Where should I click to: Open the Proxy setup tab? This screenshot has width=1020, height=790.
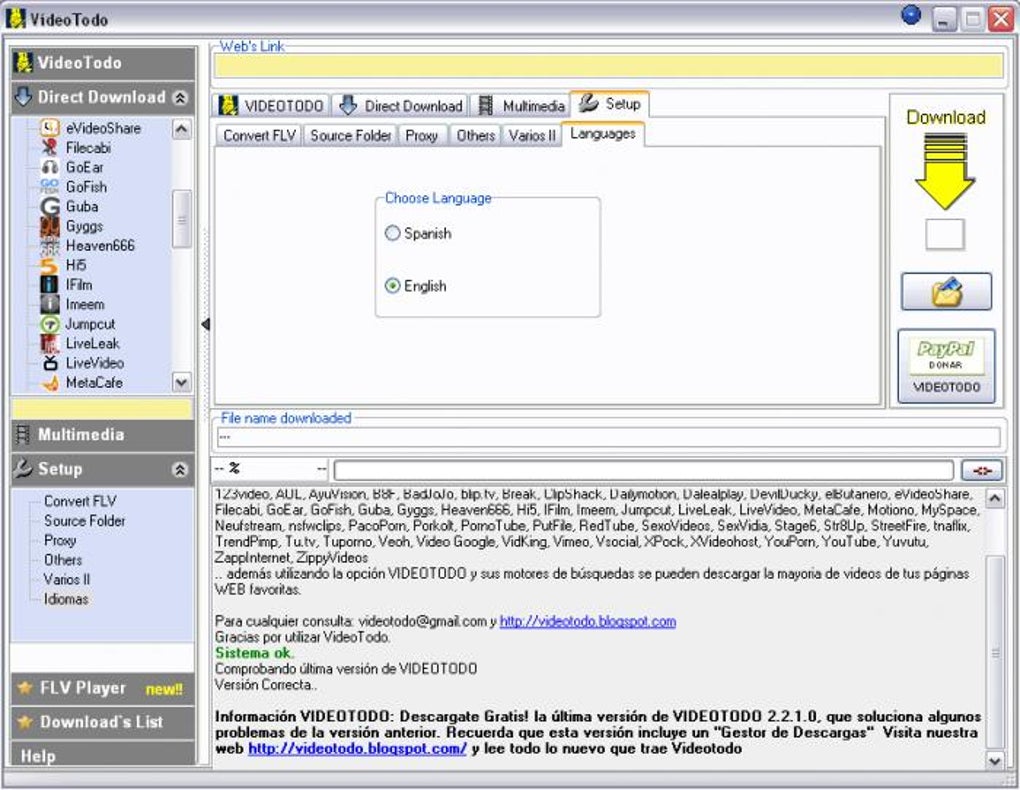point(422,135)
